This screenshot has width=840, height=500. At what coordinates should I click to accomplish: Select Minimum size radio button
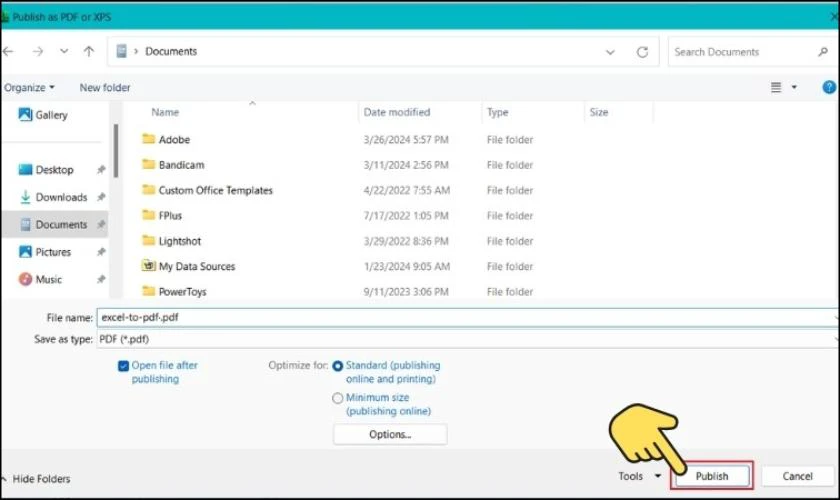point(338,398)
